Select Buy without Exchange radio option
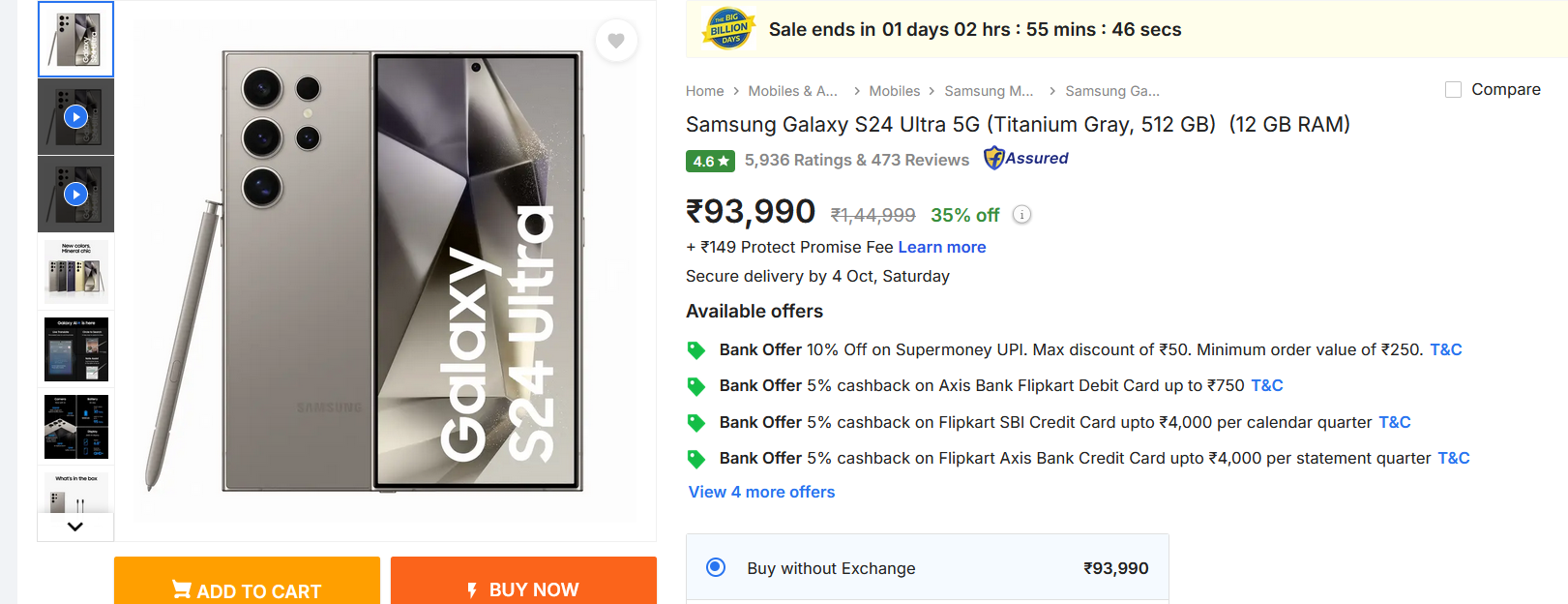This screenshot has width=1568, height=604. tap(716, 567)
